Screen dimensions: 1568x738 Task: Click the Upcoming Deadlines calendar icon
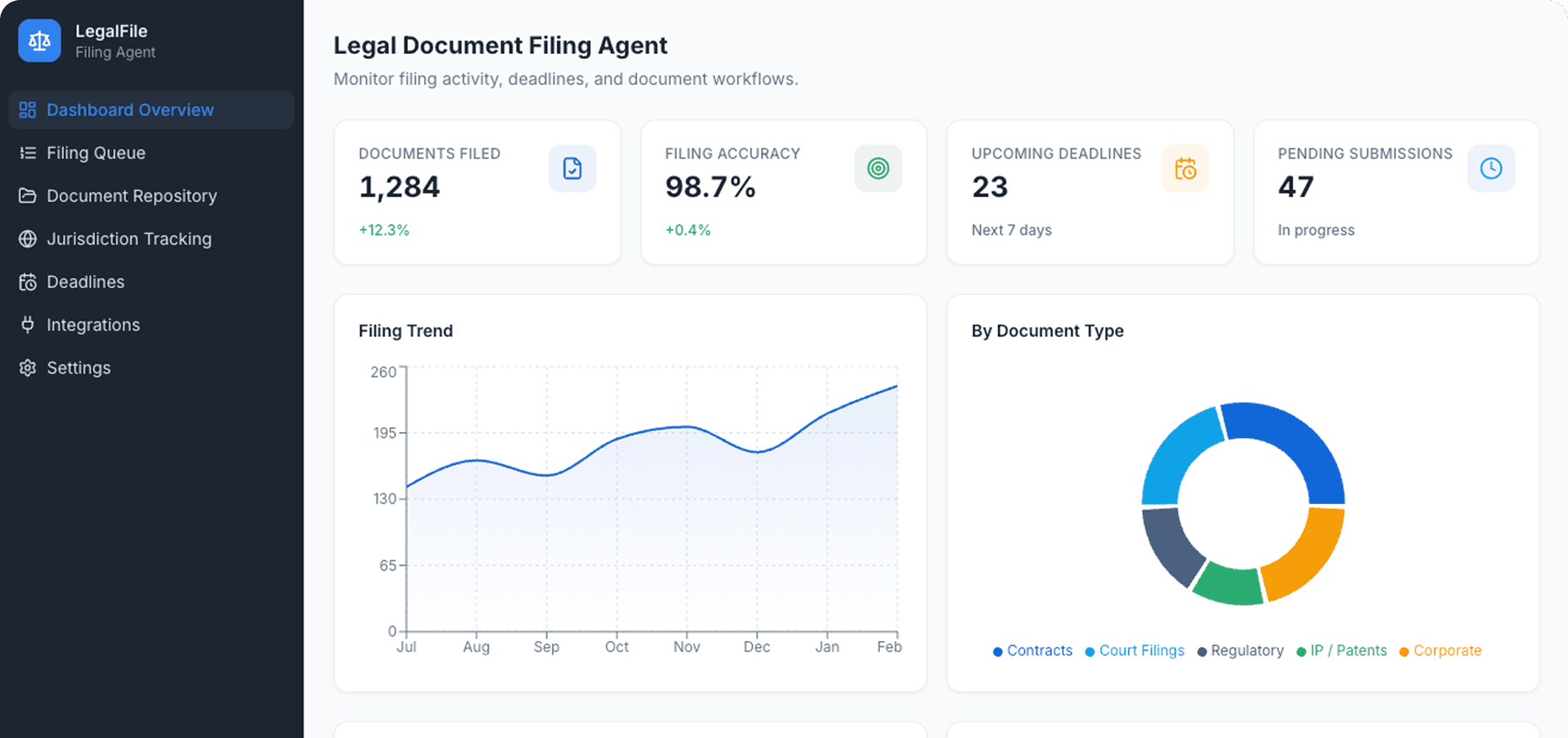coord(1185,168)
